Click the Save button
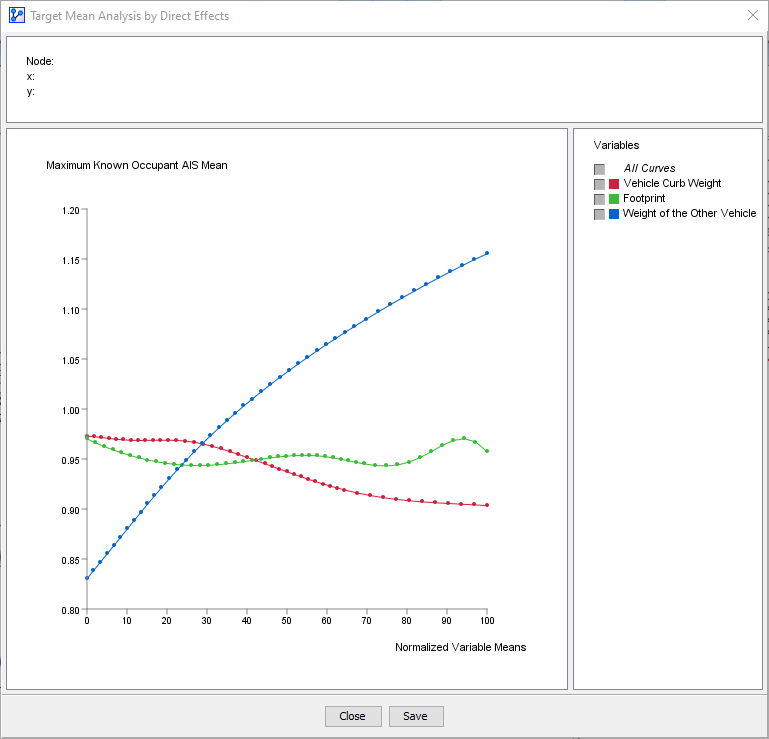Image resolution: width=769 pixels, height=739 pixels. point(416,716)
